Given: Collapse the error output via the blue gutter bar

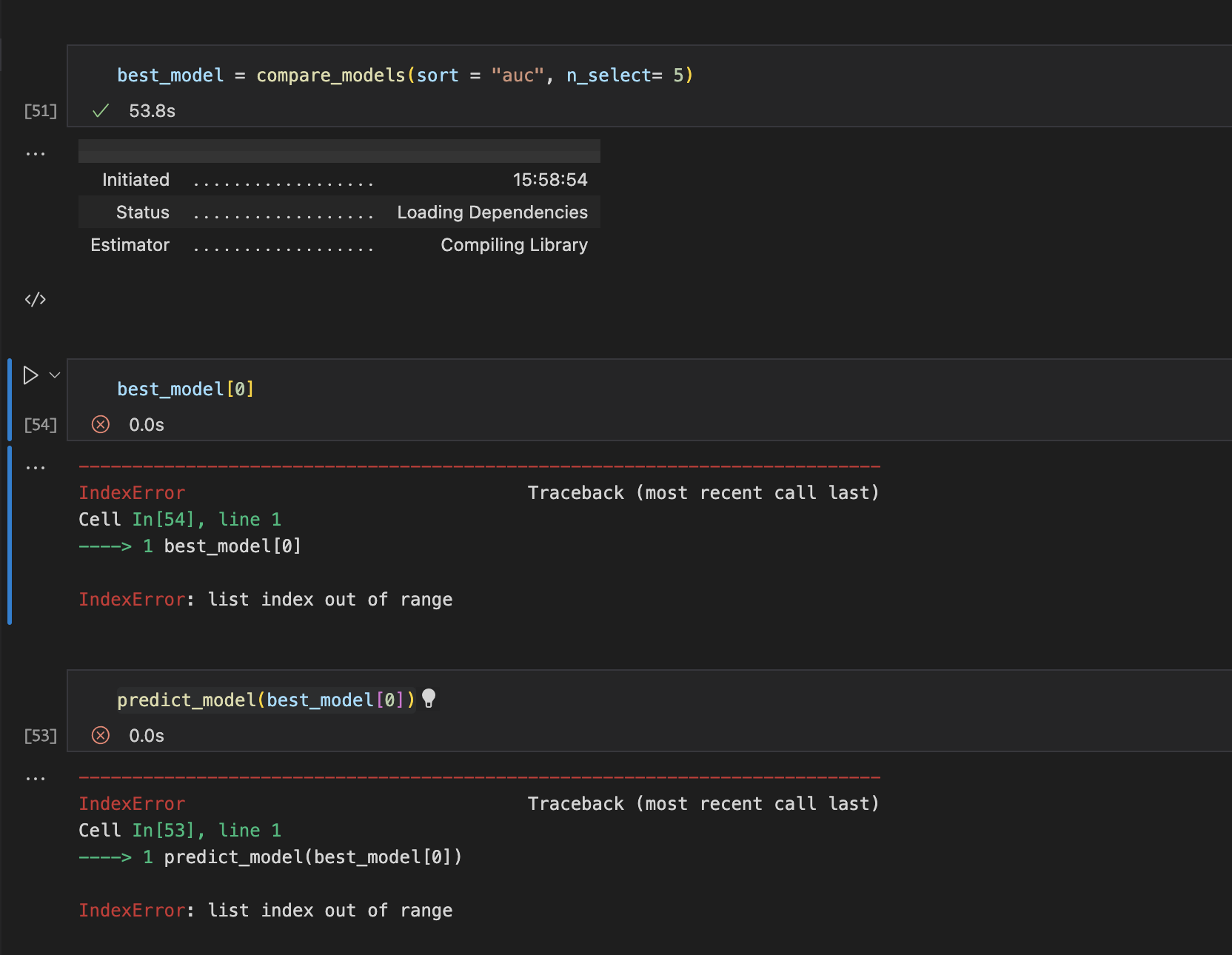Looking at the screenshot, I should (9, 535).
